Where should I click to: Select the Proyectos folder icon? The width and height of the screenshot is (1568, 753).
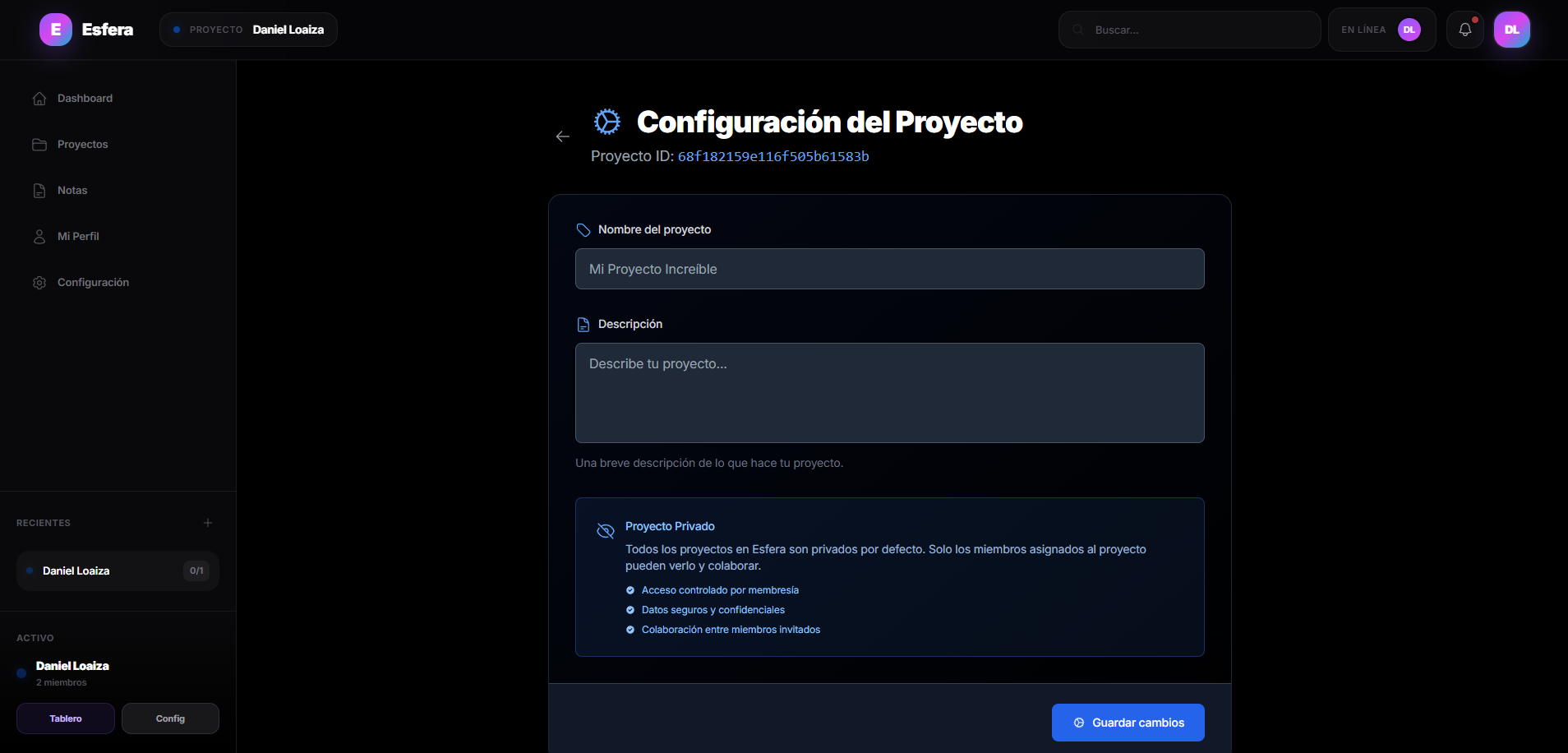[x=39, y=144]
